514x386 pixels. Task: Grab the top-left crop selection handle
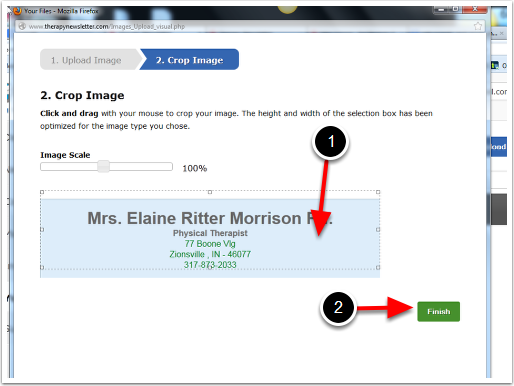pyautogui.click(x=42, y=192)
